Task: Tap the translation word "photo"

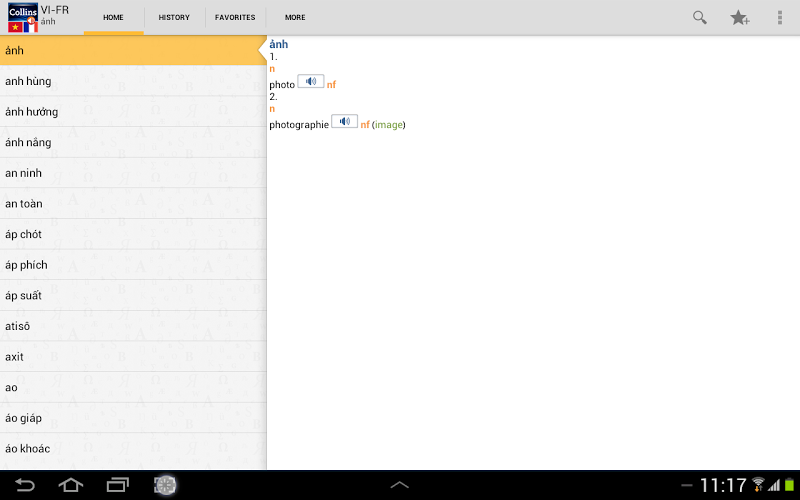Action: click(x=282, y=85)
